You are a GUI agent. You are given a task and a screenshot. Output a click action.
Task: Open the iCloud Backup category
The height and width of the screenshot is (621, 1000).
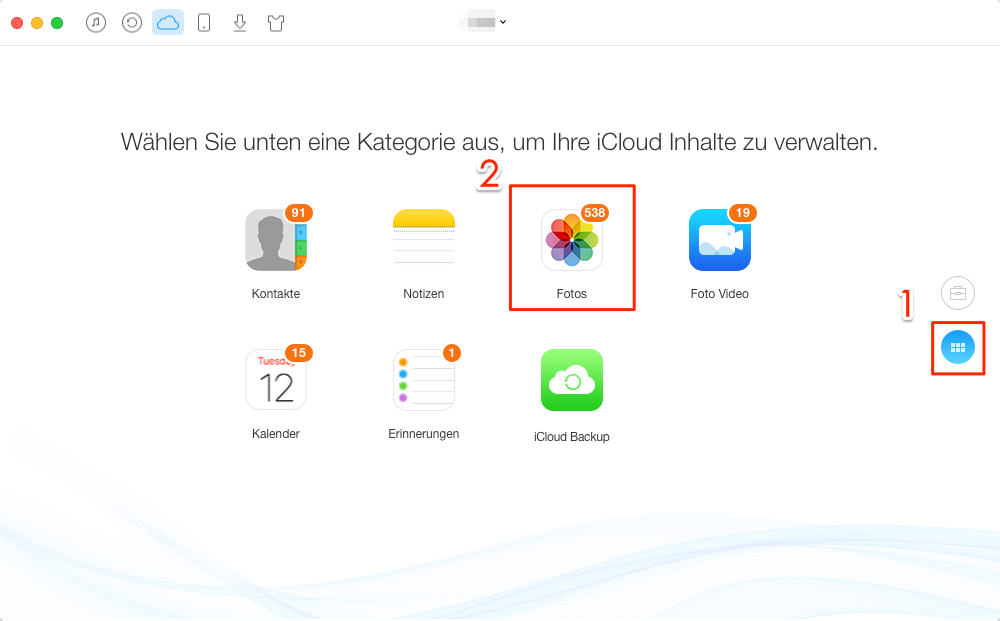point(571,380)
